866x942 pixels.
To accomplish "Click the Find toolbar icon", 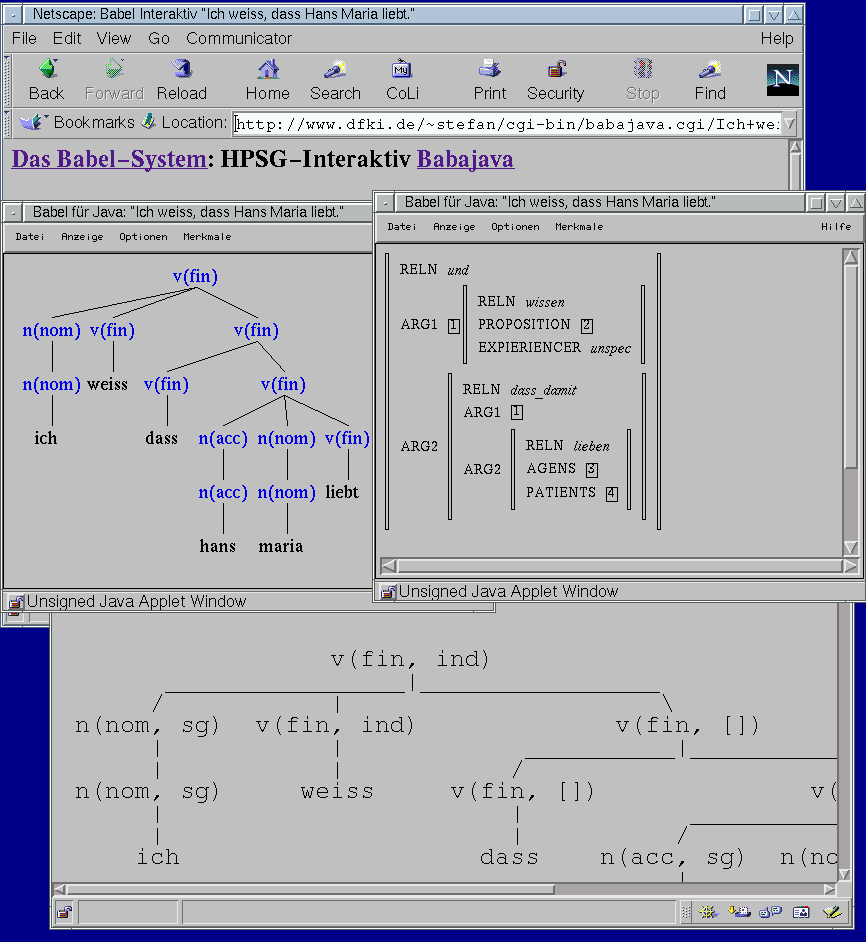I will 710,69.
